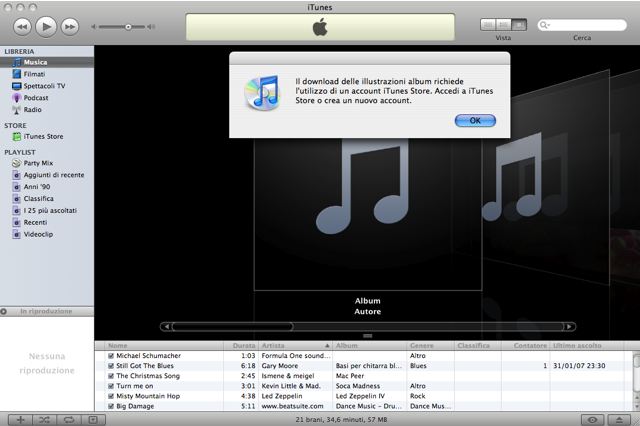Select the Anni '90 playlist

coord(37,187)
